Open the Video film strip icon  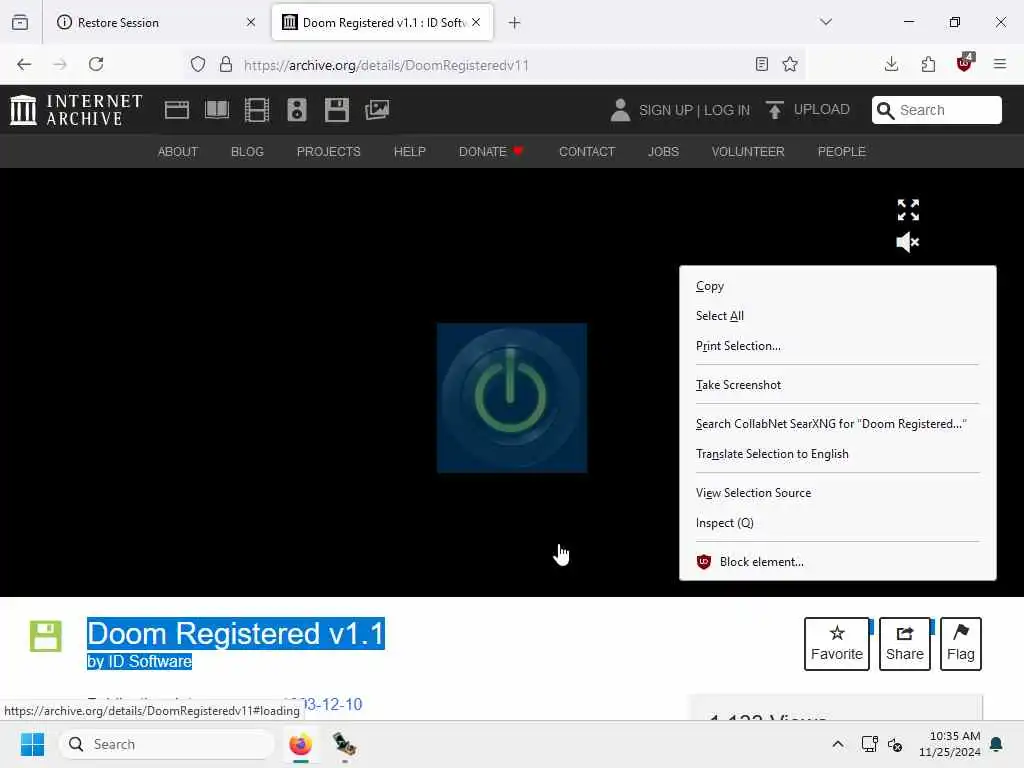coord(257,110)
